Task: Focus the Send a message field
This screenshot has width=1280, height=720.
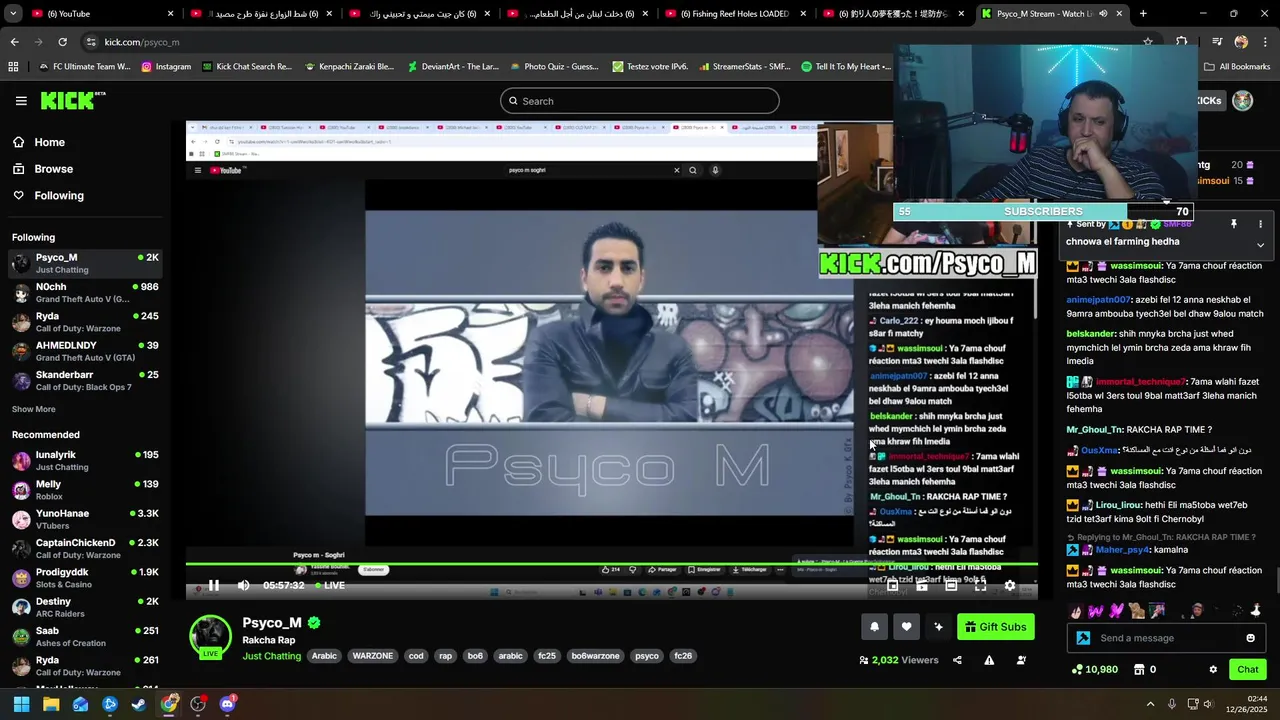Action: (x=1166, y=638)
